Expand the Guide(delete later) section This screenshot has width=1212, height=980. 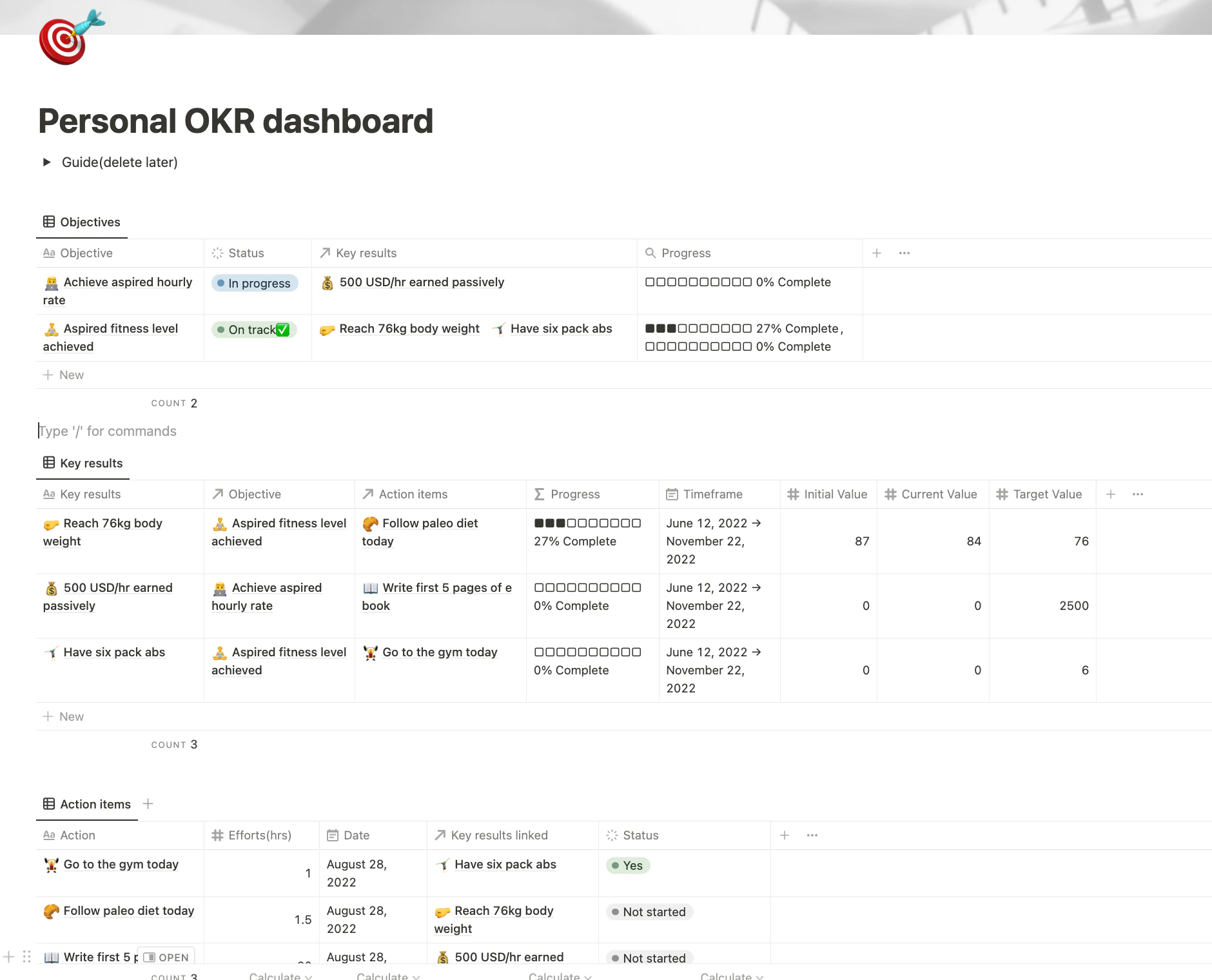[x=48, y=162]
